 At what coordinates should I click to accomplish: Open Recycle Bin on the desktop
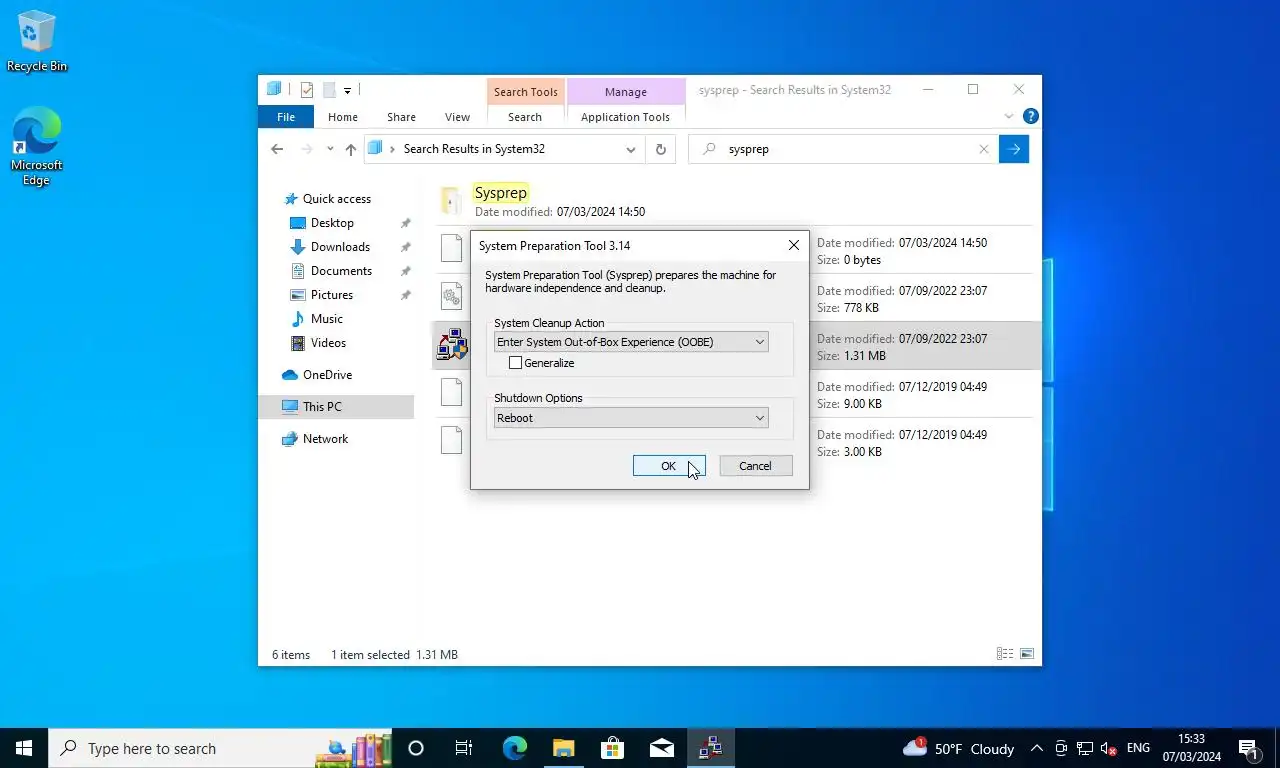(37, 42)
